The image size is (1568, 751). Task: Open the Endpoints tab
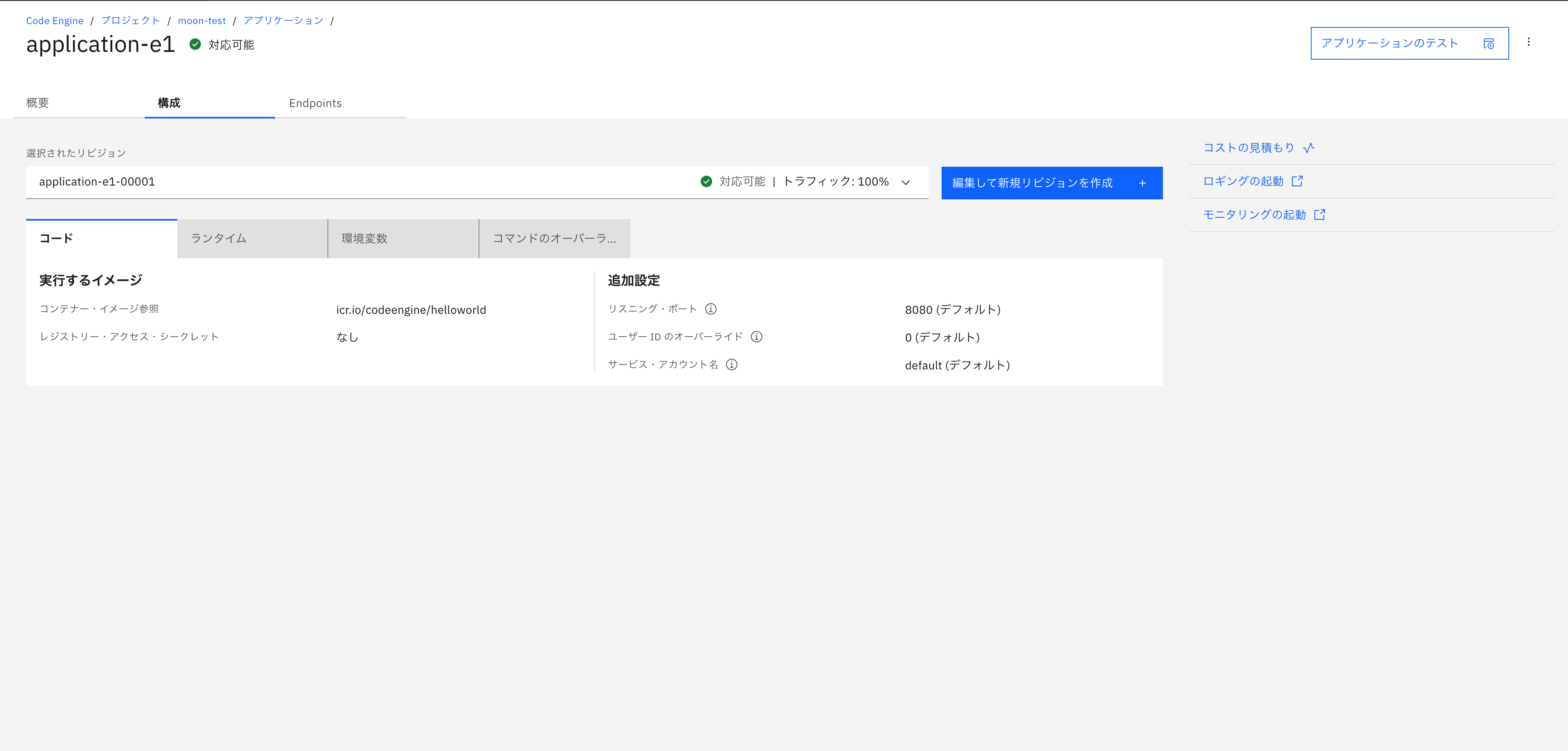coord(315,103)
